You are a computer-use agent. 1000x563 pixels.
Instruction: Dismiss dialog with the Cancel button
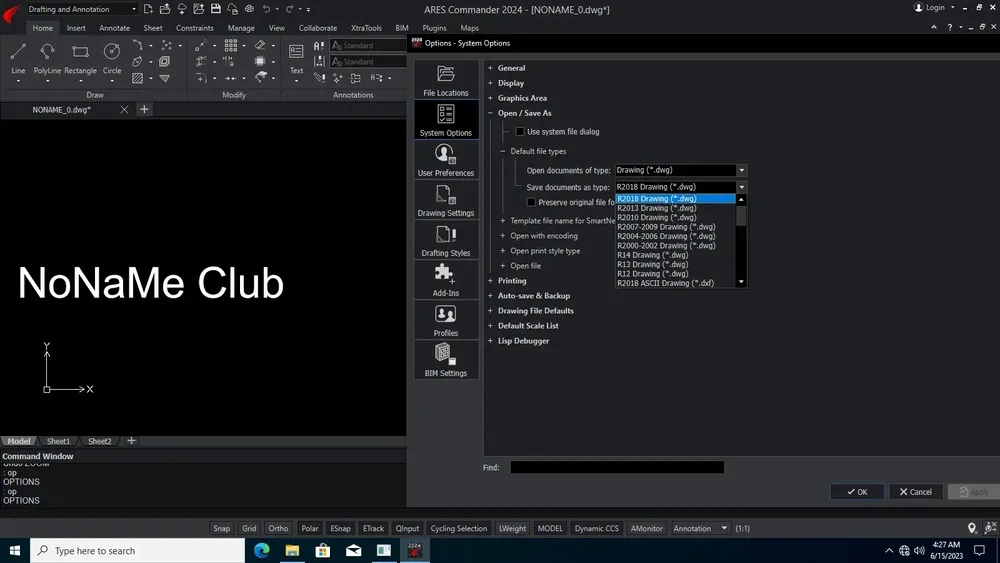click(916, 492)
